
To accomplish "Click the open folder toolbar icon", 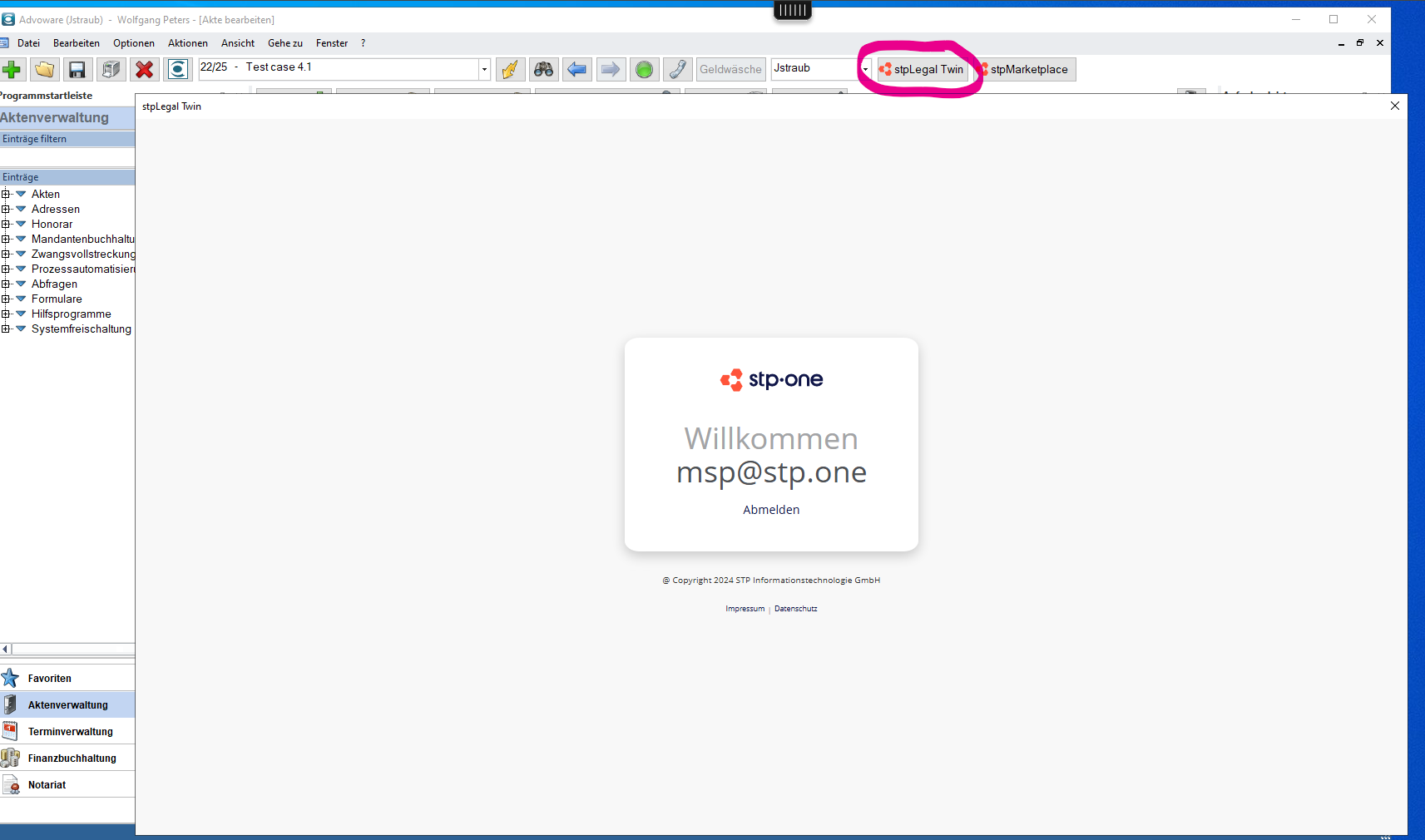I will (x=44, y=70).
